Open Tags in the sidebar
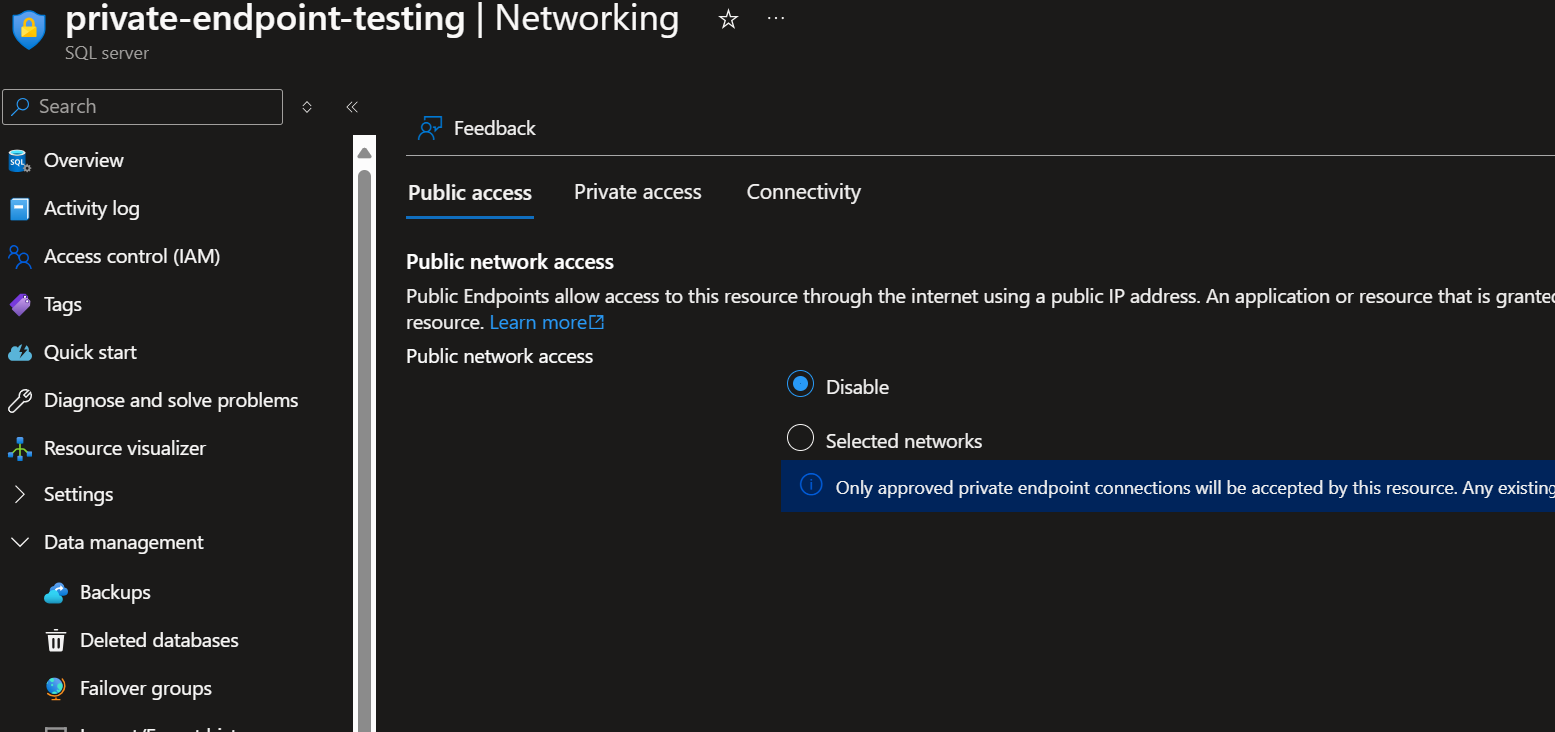 coord(63,305)
